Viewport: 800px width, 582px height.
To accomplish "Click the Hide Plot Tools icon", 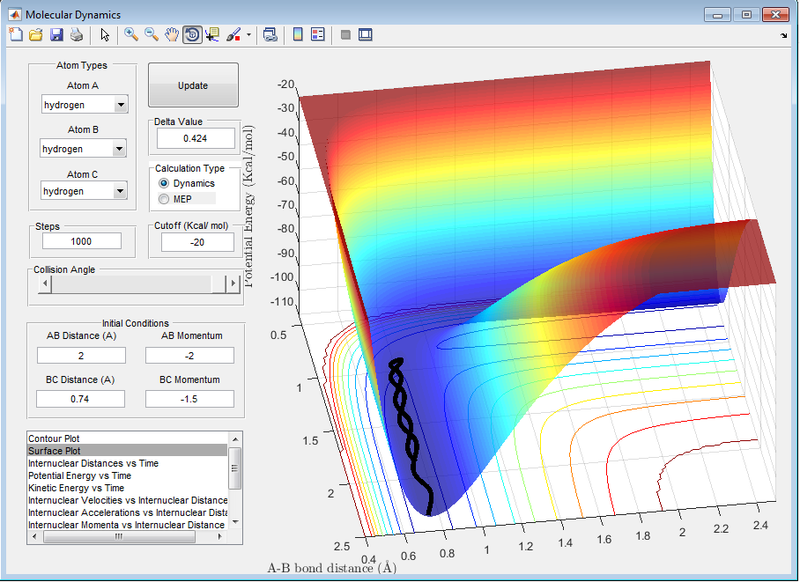I will [345, 35].
